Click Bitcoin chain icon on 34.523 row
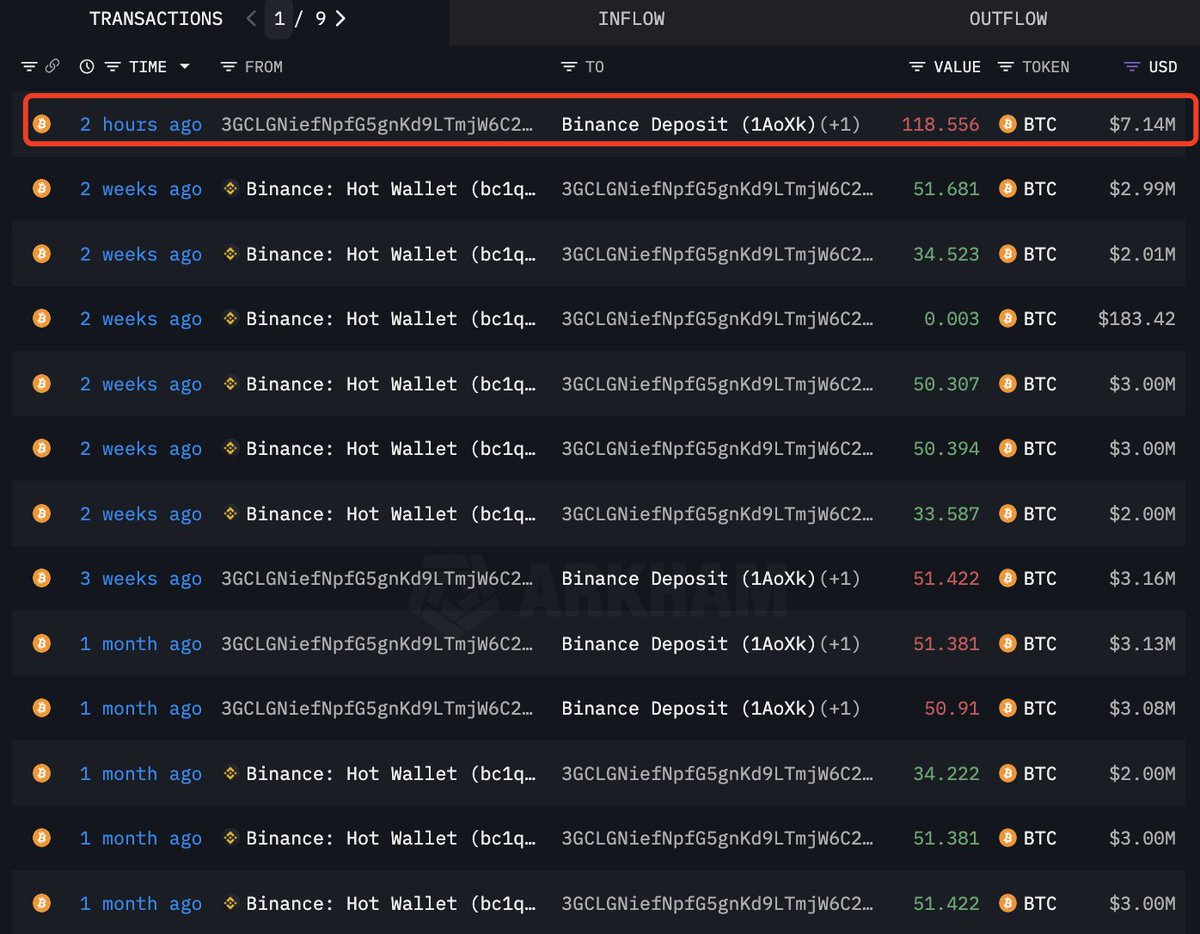 [41, 254]
